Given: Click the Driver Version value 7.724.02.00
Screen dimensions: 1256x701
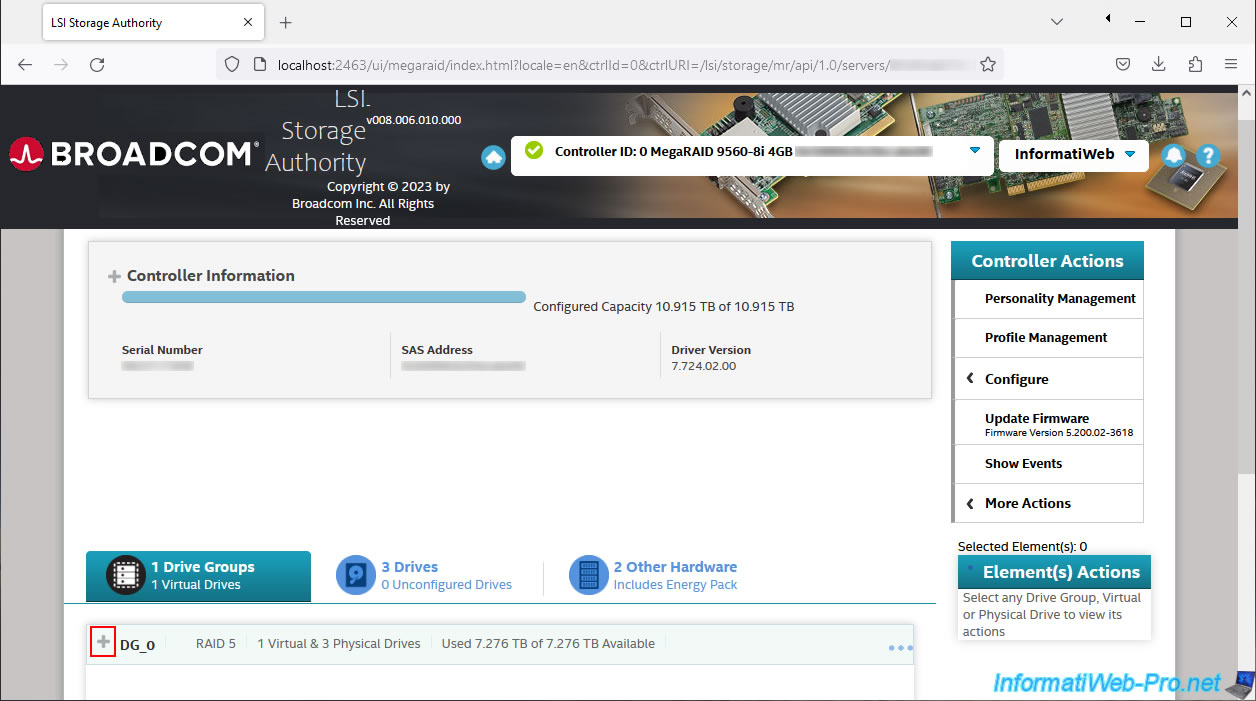Looking at the screenshot, I should coord(704,366).
